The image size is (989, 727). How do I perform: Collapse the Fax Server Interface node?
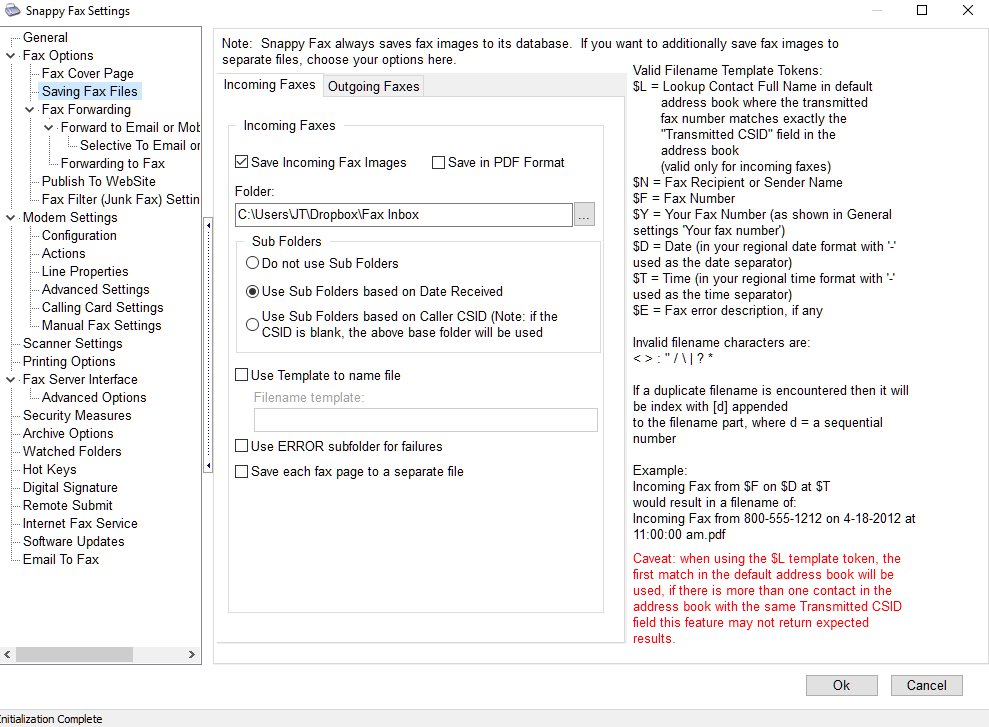click(x=12, y=380)
